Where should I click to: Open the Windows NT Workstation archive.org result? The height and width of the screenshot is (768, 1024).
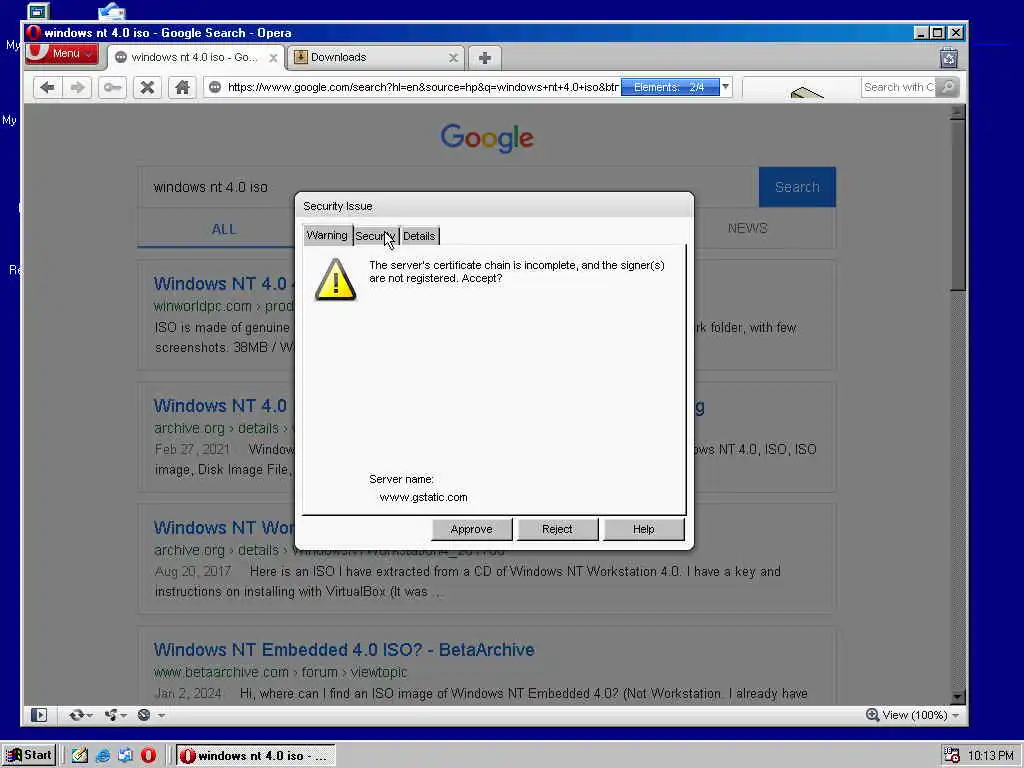click(x=224, y=528)
